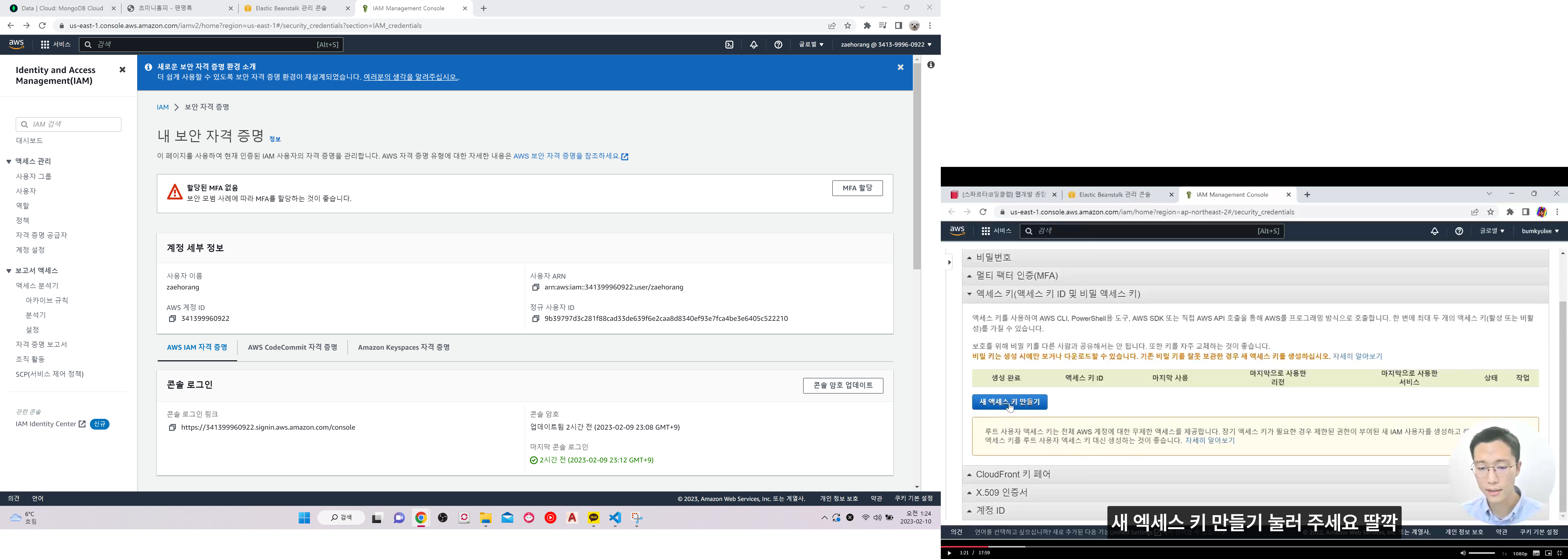Viewport: 1568px width, 559px height.
Task: Copy the 정규 사용자 ID value
Action: point(536,319)
